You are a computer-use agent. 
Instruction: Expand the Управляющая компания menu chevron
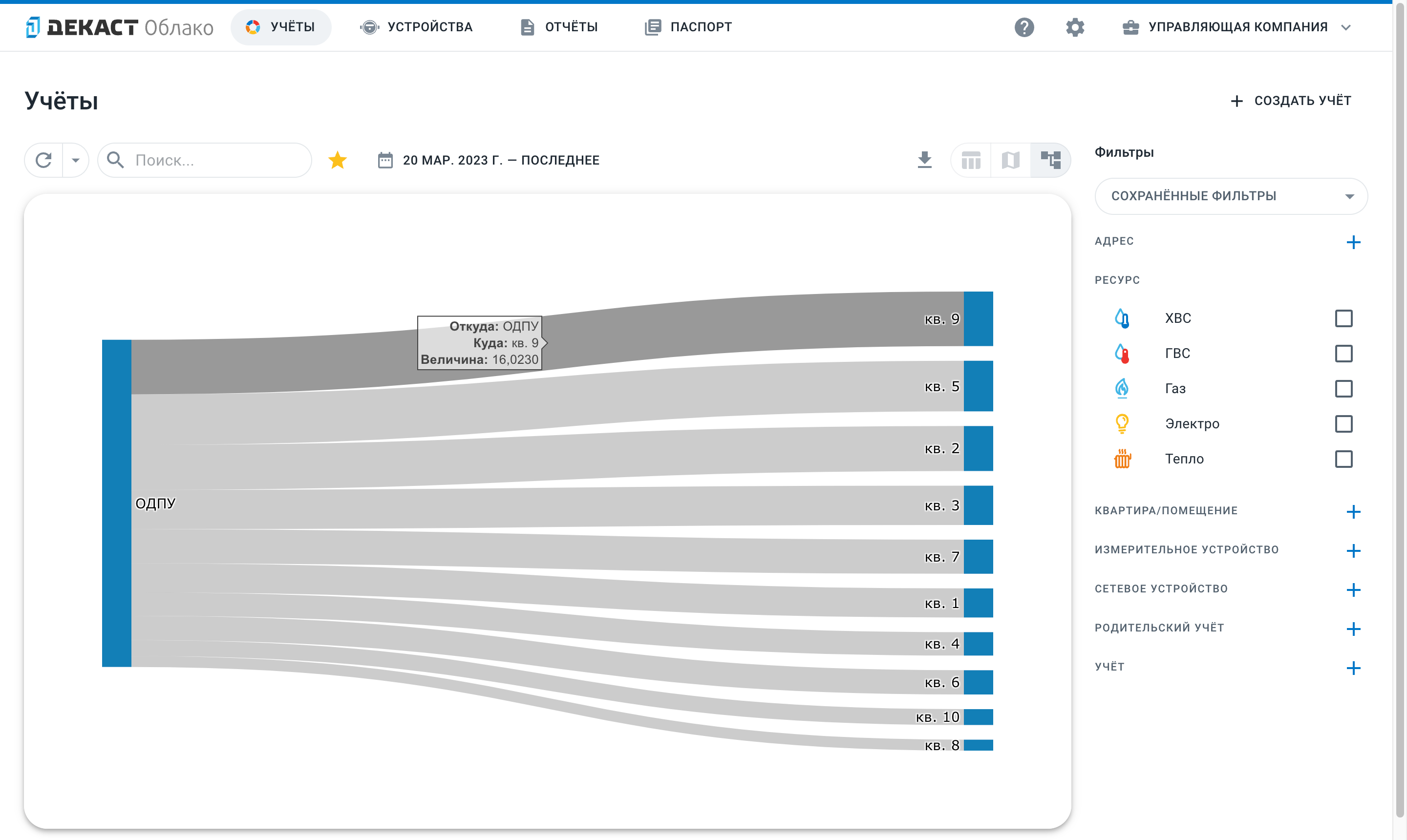coord(1346,27)
